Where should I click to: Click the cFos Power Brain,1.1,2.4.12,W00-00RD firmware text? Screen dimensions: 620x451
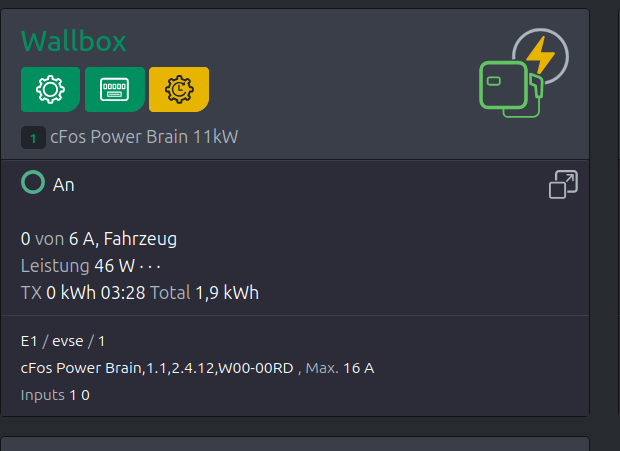157,368
